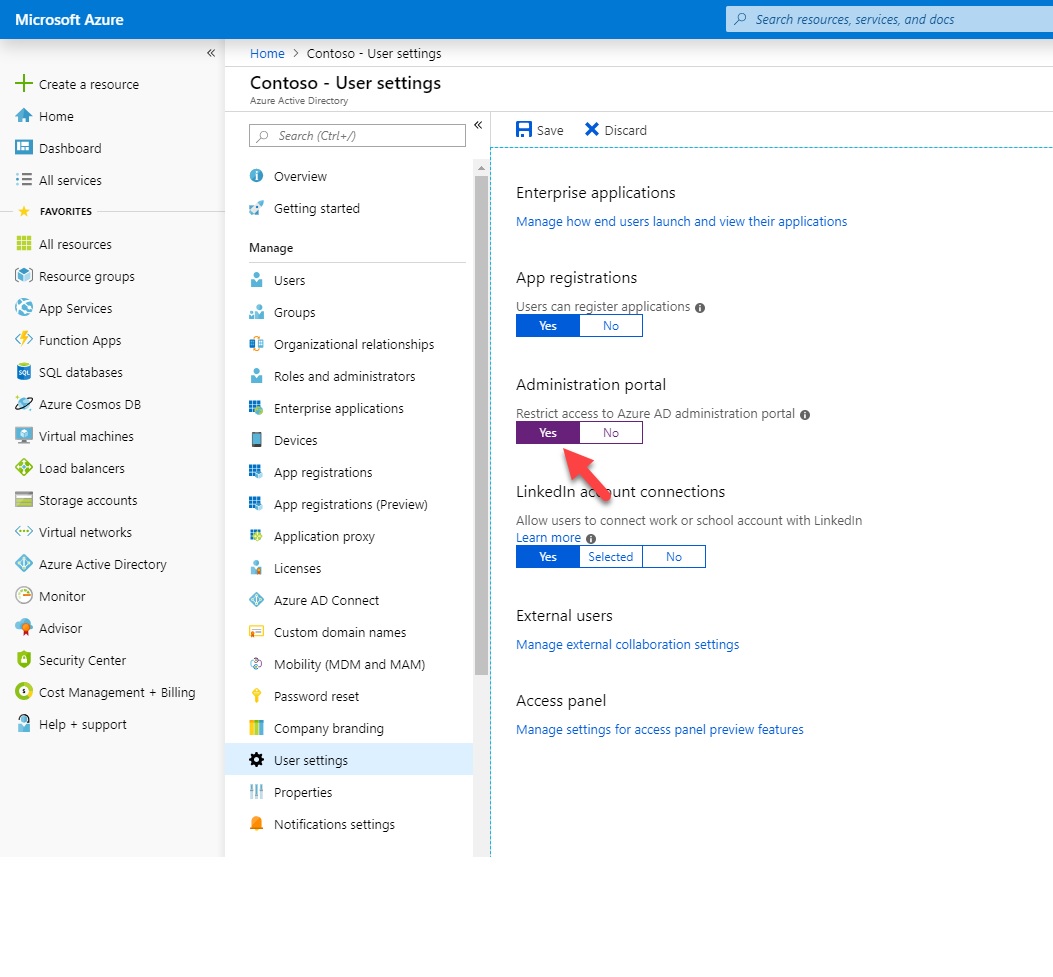The image size is (1053, 977).
Task: Click the Overview info icon
Action: tap(257, 176)
